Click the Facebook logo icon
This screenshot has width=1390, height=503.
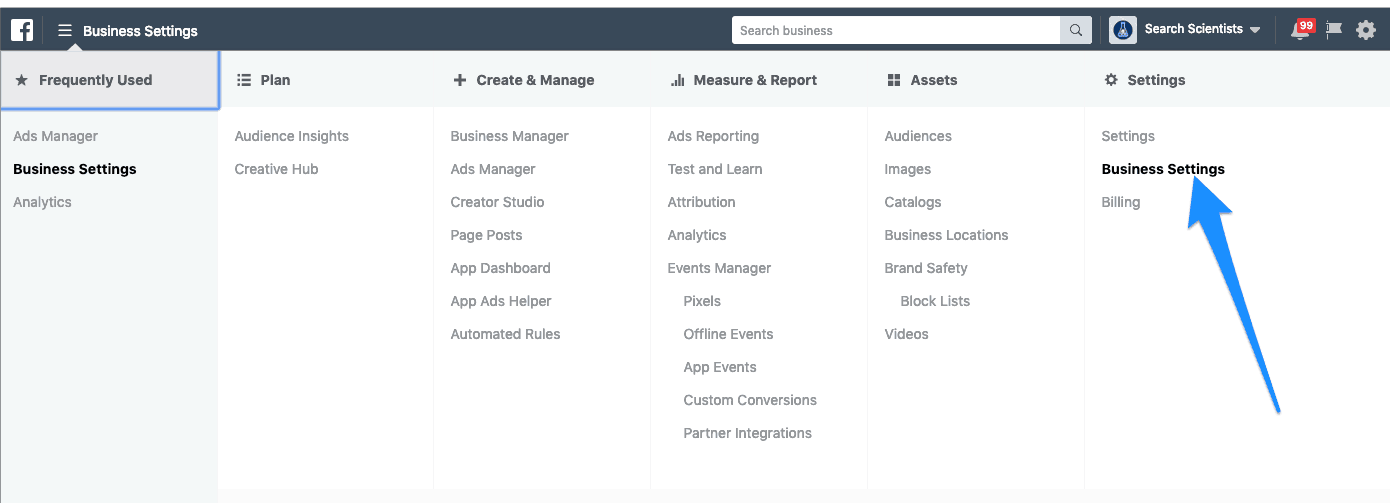tap(22, 30)
